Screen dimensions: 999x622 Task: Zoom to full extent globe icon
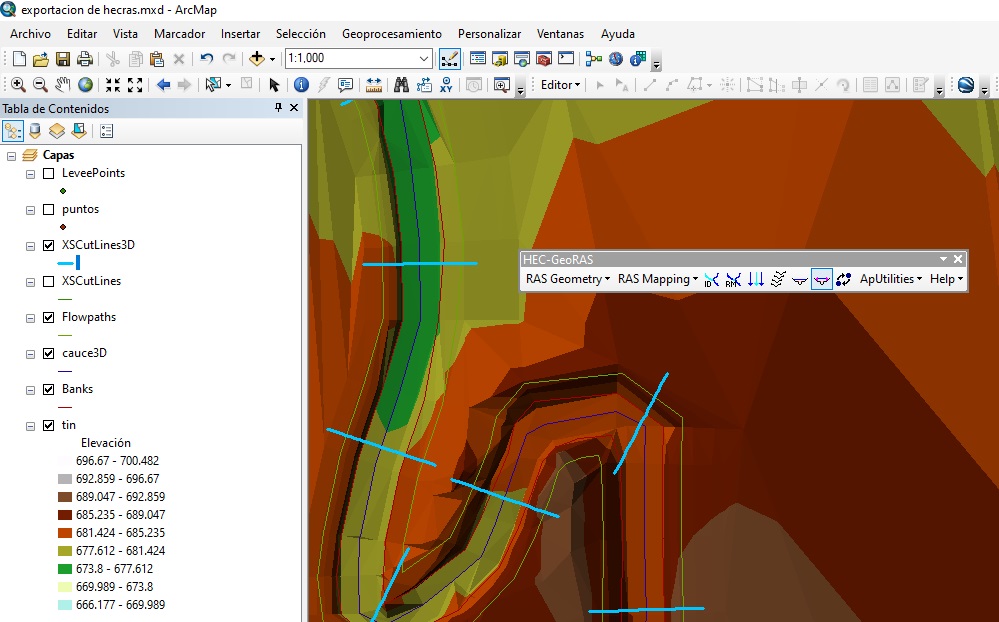pos(85,85)
